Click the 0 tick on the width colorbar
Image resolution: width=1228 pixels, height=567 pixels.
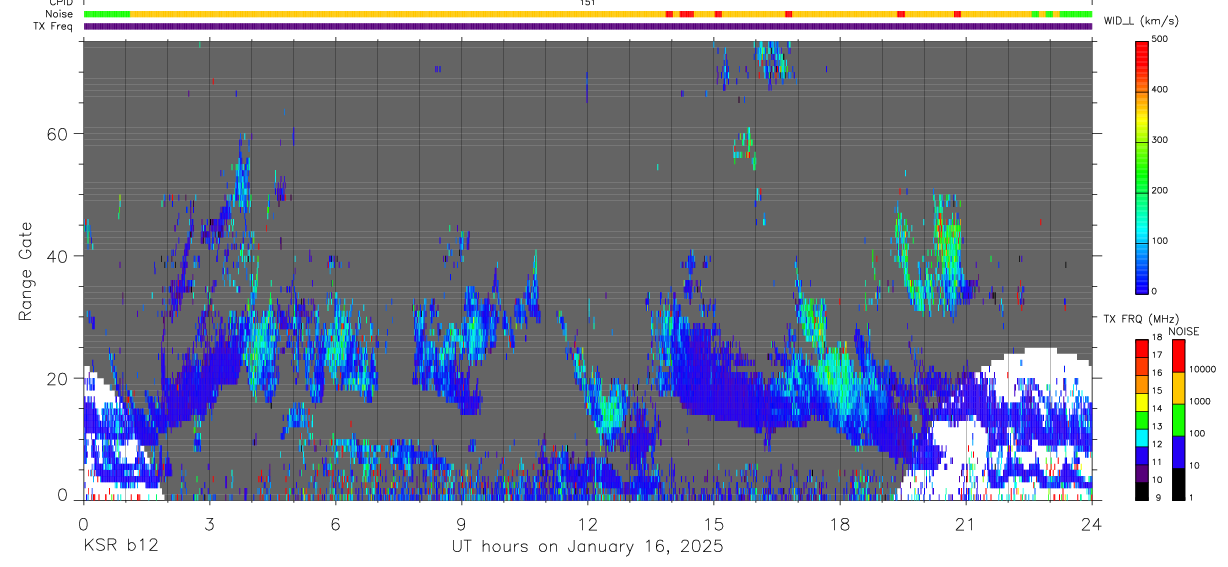pyautogui.click(x=1155, y=291)
